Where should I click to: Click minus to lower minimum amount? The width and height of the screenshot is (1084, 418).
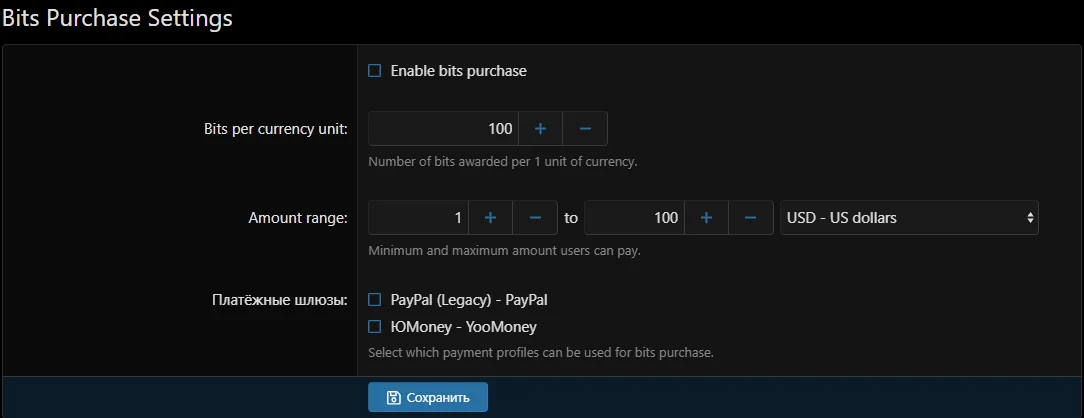pyautogui.click(x=535, y=218)
